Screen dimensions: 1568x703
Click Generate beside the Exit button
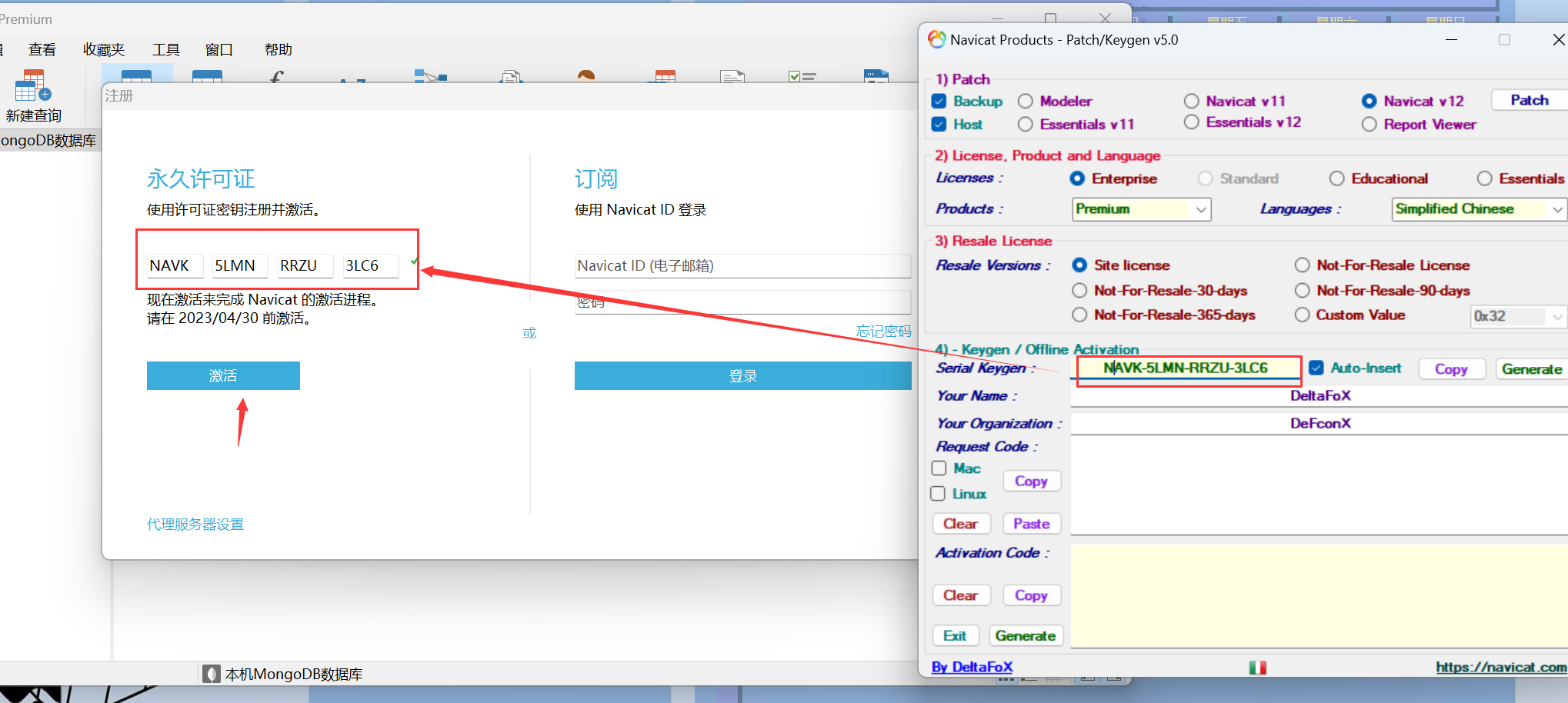click(x=1026, y=636)
